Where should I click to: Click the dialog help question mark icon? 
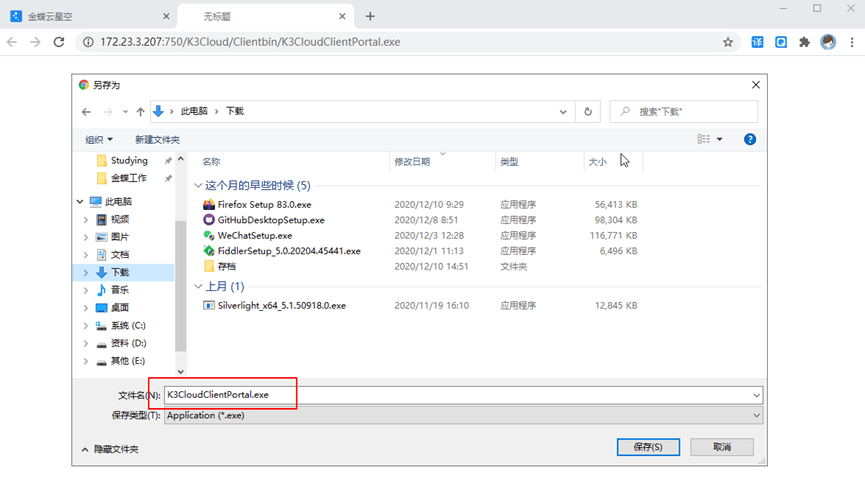pyautogui.click(x=749, y=139)
